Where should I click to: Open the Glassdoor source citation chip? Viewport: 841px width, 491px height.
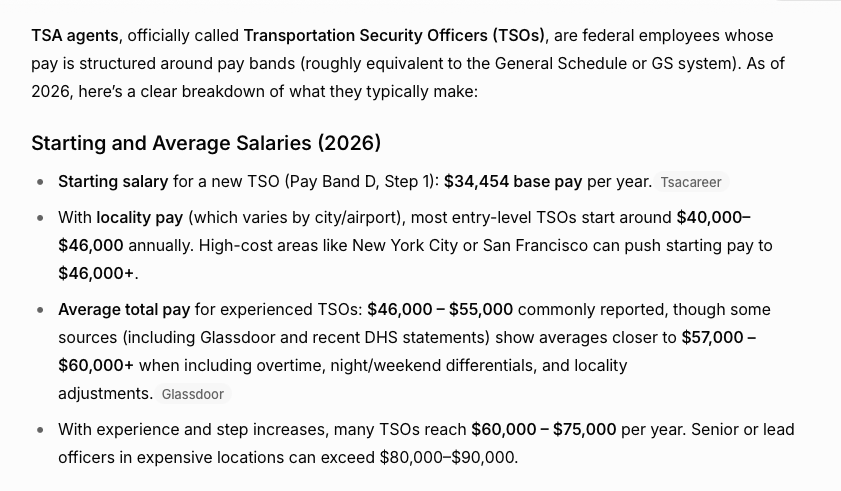pos(193,394)
